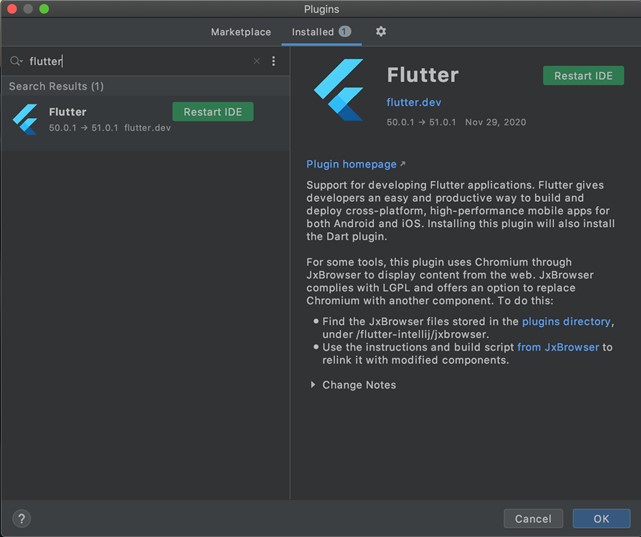Image resolution: width=641 pixels, height=537 pixels.
Task: Open the flutter.dev vendor link in details
Action: [414, 102]
